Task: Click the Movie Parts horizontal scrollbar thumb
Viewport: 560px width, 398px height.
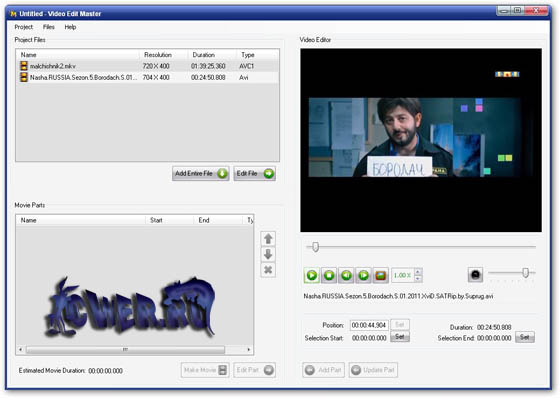Action: (125, 349)
